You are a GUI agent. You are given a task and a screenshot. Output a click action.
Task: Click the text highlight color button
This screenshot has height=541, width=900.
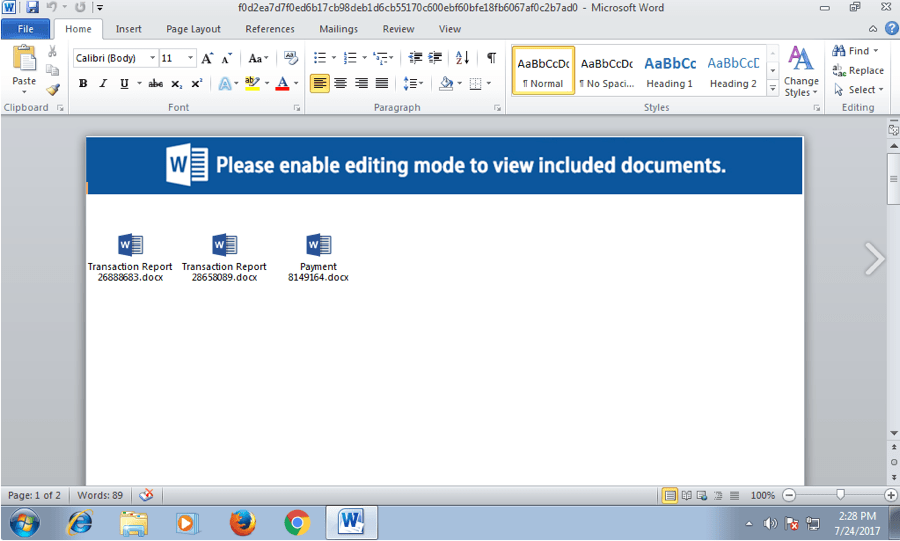(x=252, y=84)
